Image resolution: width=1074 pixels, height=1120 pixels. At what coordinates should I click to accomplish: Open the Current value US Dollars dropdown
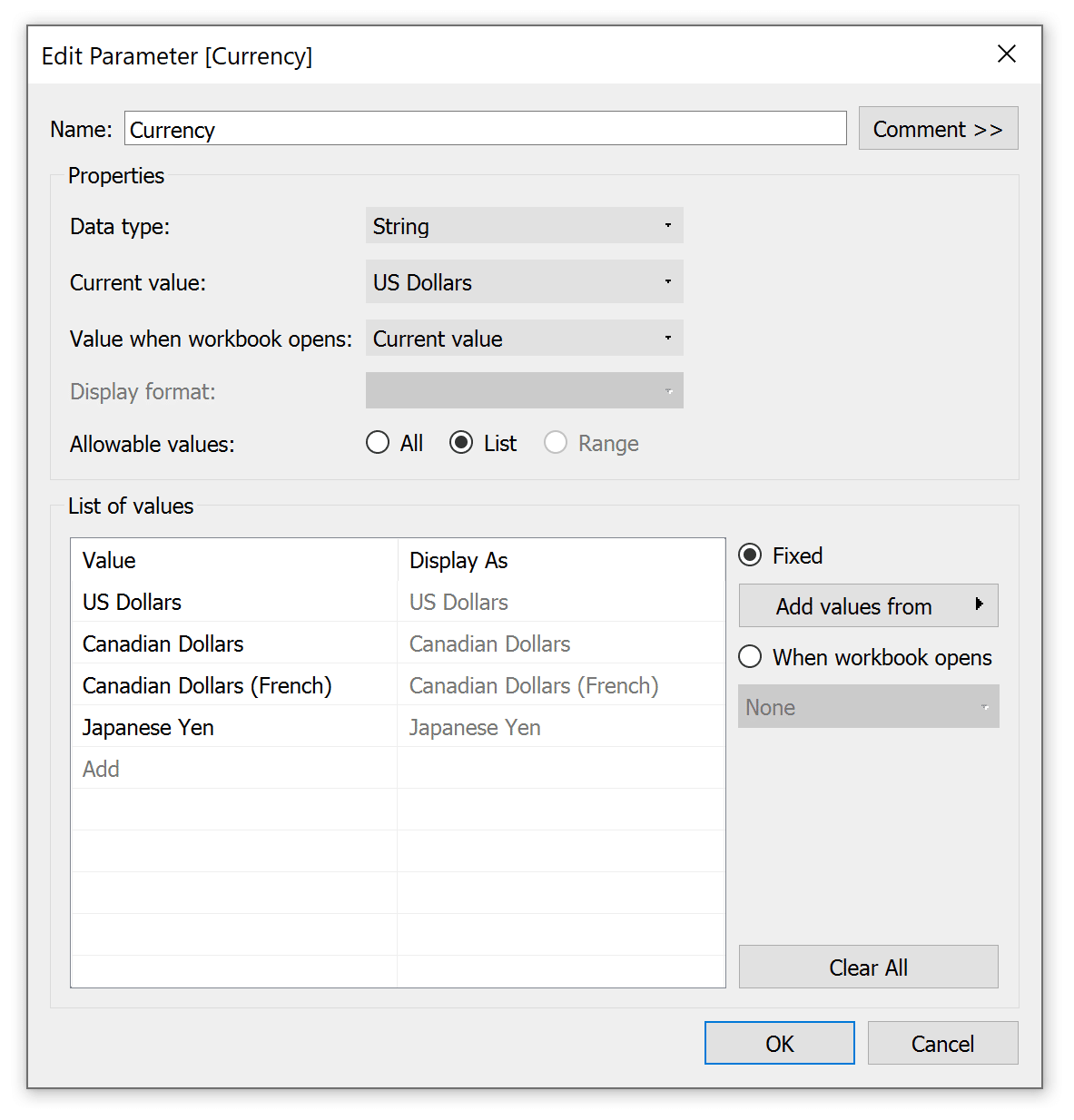[x=524, y=282]
